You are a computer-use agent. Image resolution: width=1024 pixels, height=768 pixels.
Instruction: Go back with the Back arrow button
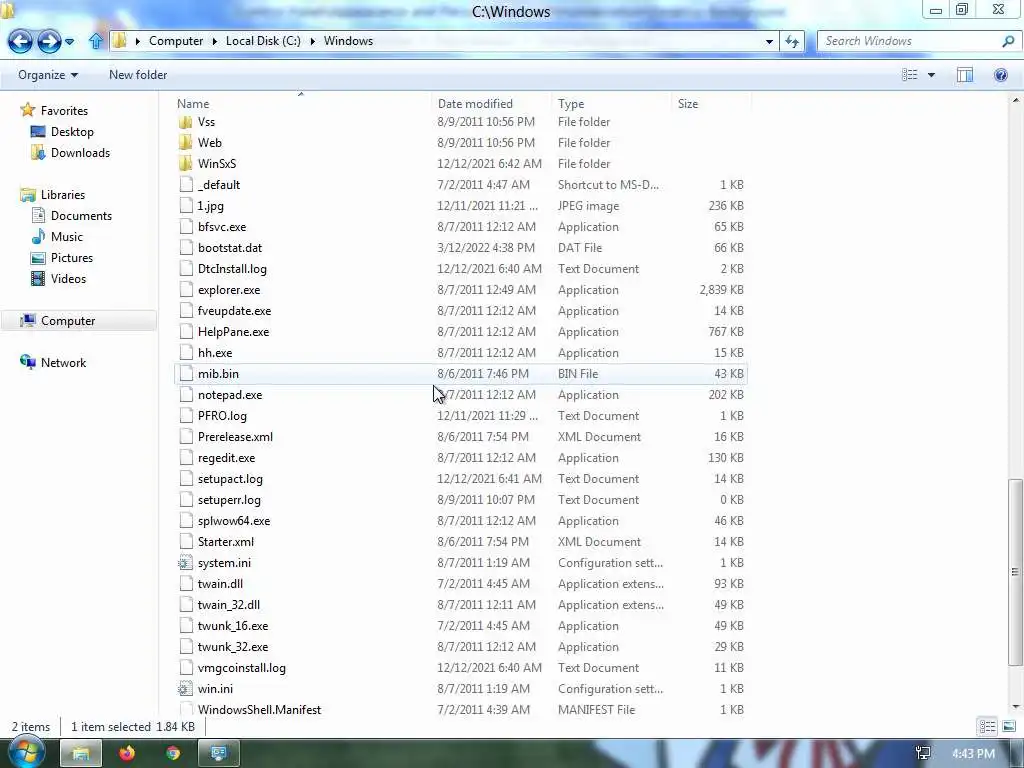20,42
